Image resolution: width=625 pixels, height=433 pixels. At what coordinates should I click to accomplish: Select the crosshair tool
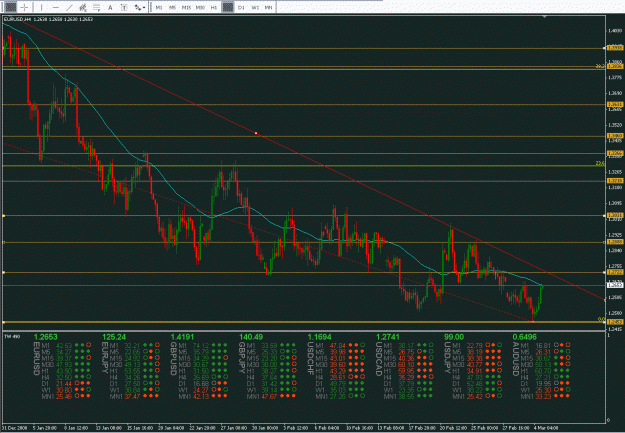pyautogui.click(x=24, y=7)
